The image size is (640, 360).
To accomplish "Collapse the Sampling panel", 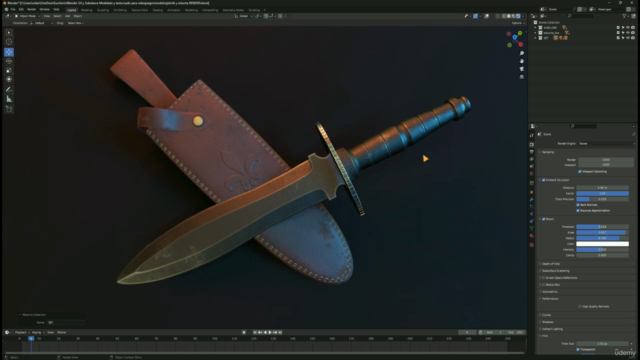I will [x=547, y=152].
